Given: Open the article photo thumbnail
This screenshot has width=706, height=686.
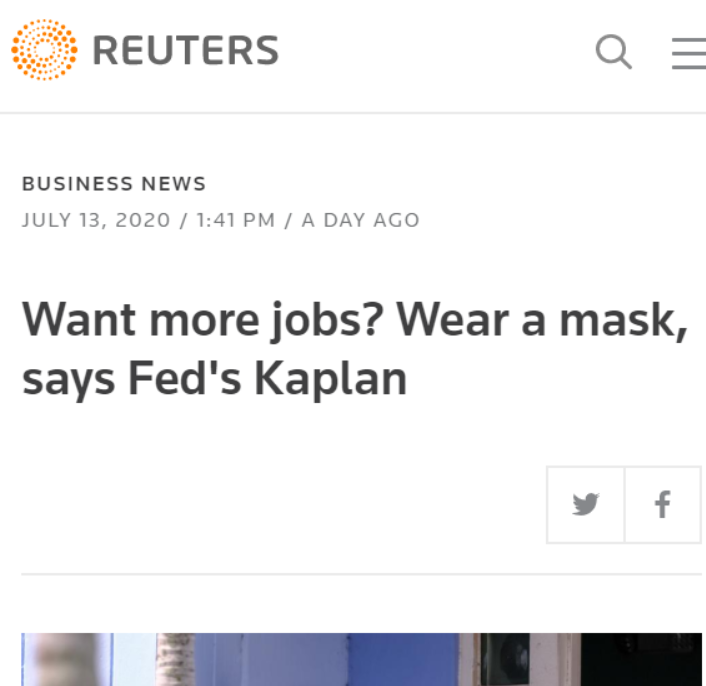Looking at the screenshot, I should (x=362, y=658).
